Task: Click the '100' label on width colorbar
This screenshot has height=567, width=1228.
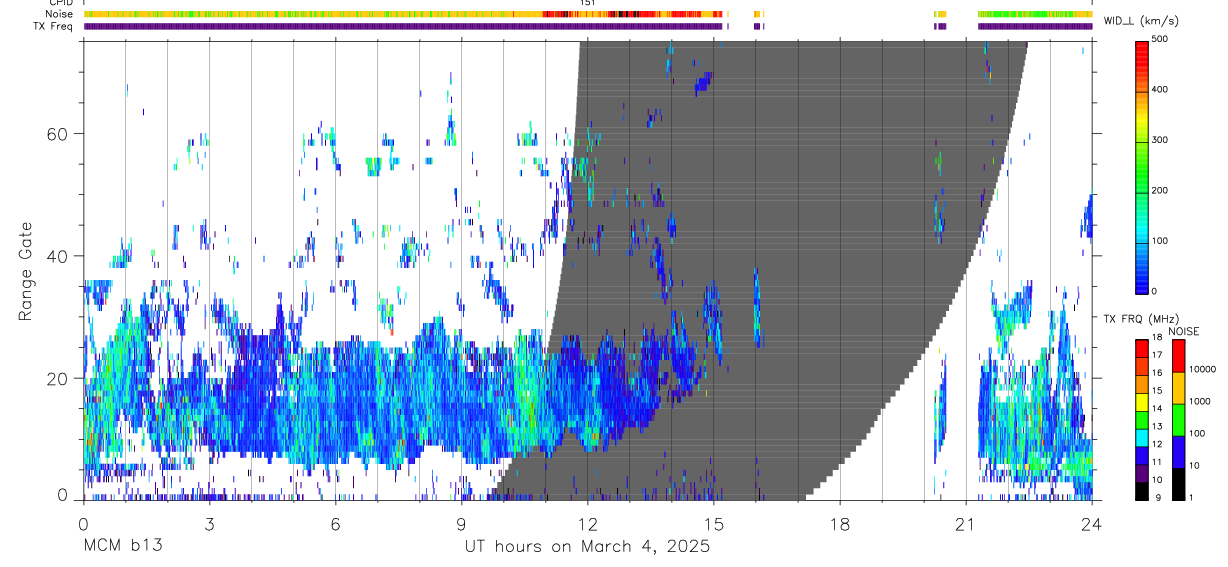Action: (x=1162, y=241)
